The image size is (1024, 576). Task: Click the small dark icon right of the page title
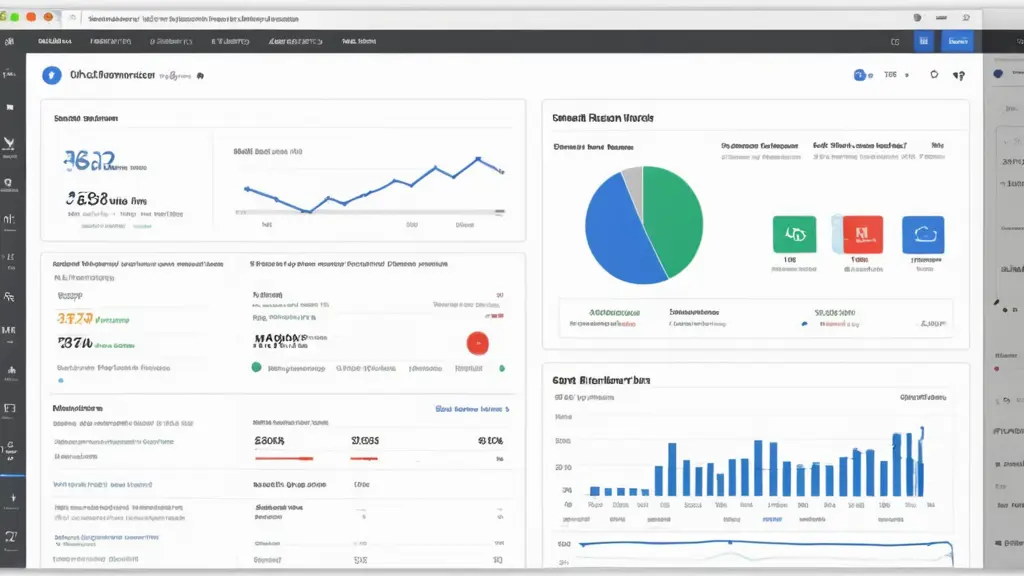tap(200, 76)
